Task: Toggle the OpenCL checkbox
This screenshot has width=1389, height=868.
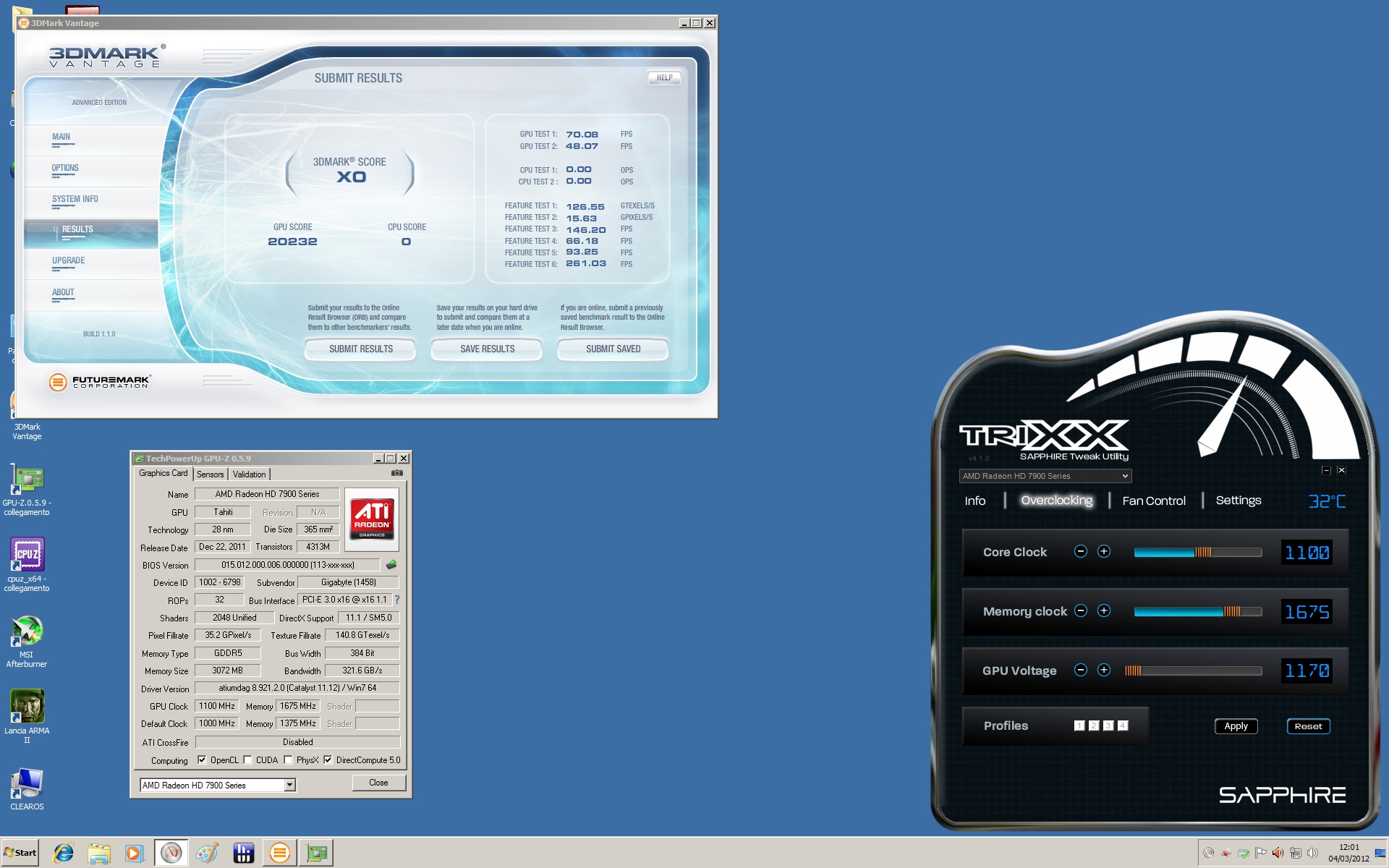Action: (202, 759)
